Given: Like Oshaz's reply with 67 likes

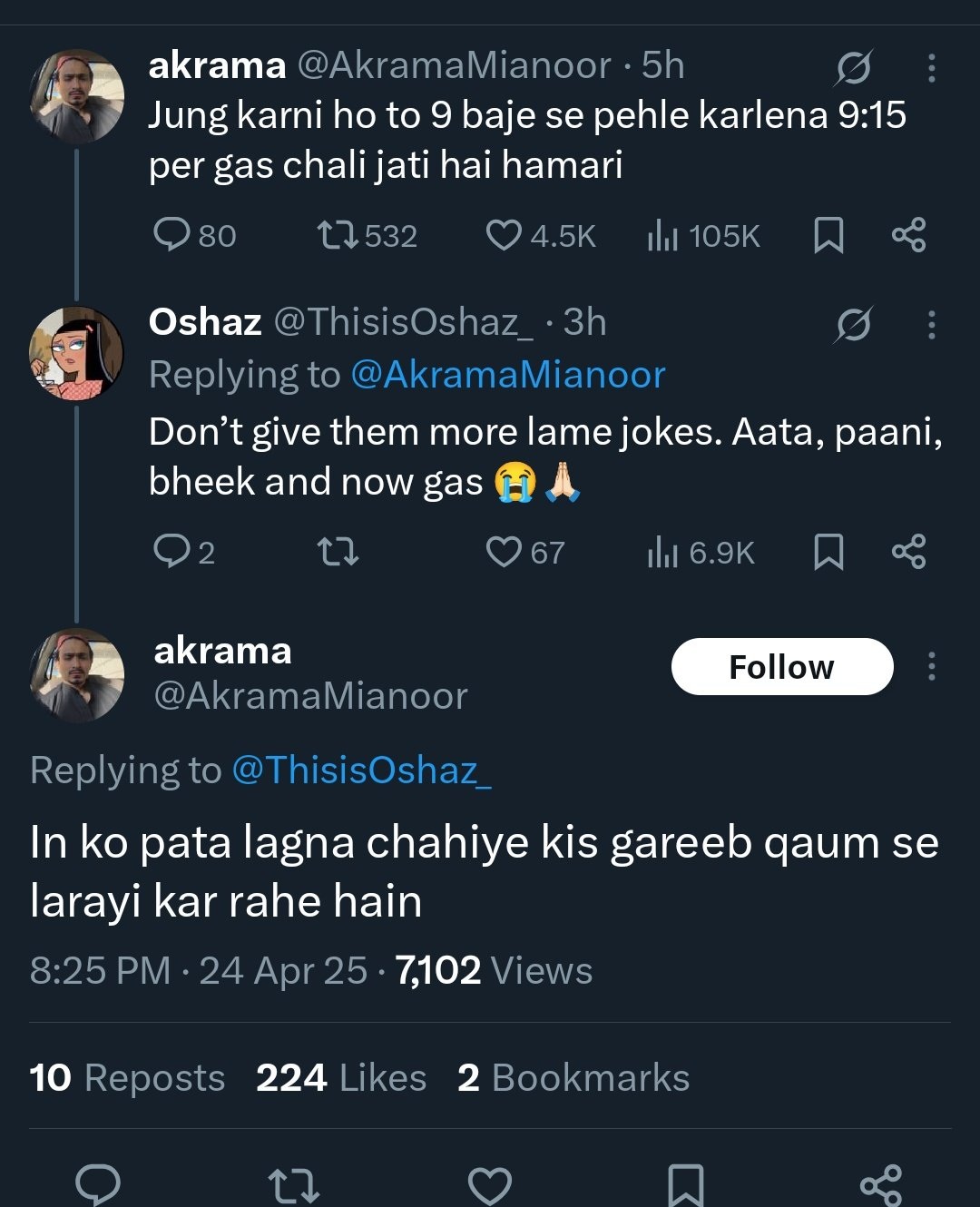Looking at the screenshot, I should pos(504,551).
